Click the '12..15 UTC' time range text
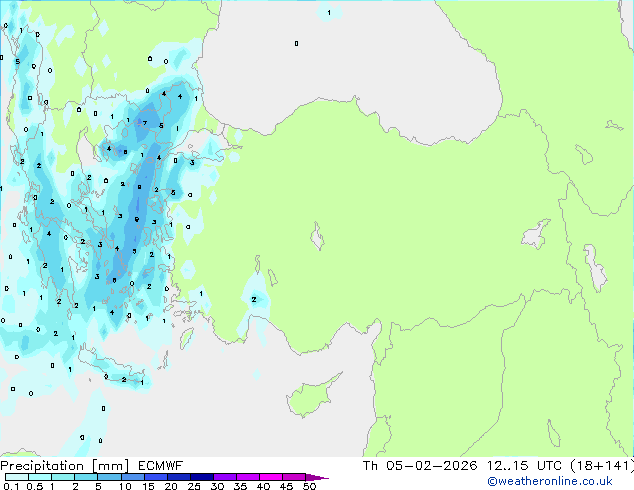The height and width of the screenshot is (490, 634). [524, 466]
